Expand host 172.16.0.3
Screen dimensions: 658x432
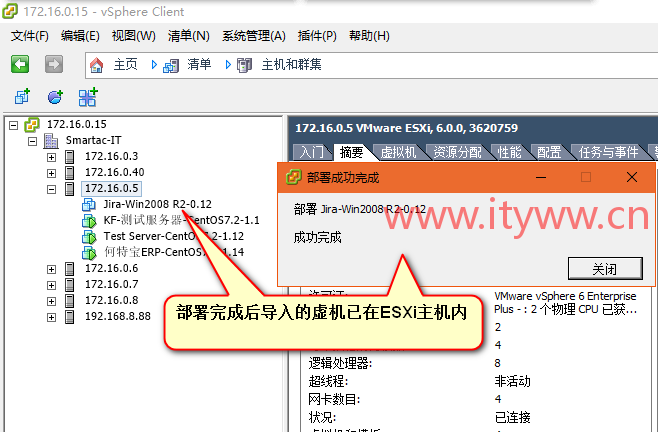[x=51, y=157]
